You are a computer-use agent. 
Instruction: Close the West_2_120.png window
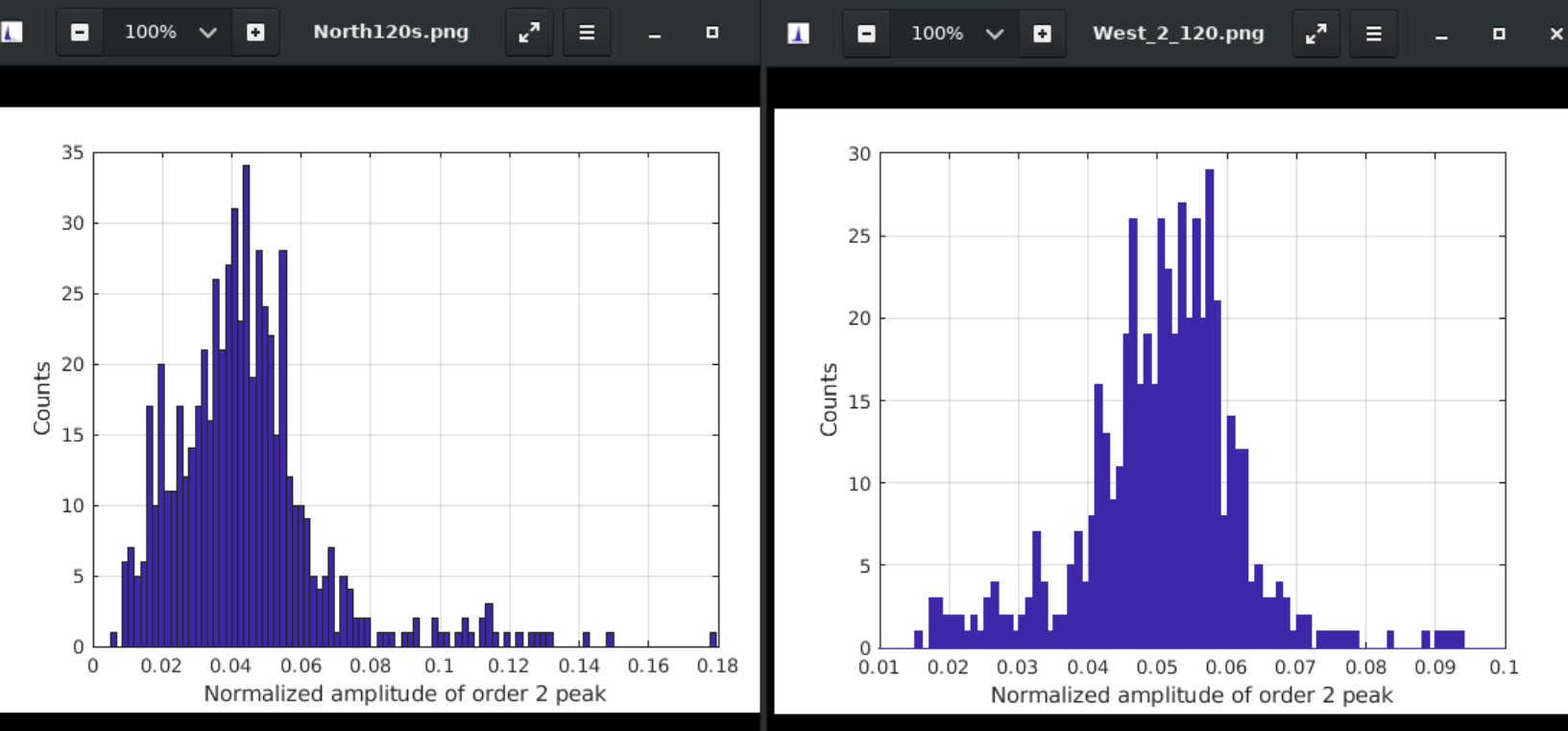tap(1556, 34)
